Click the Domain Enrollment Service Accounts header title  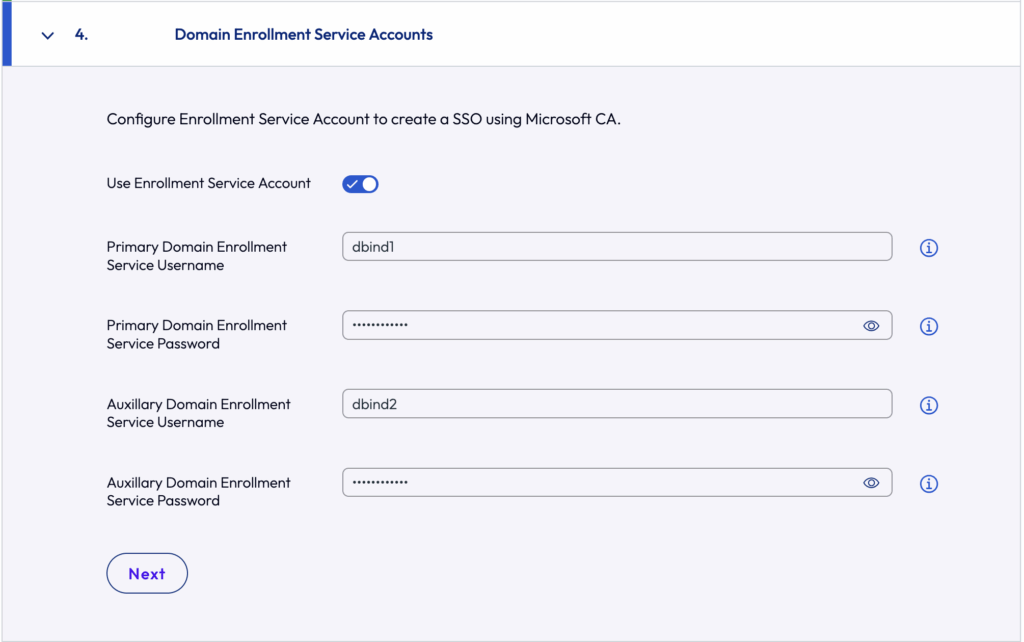click(303, 35)
